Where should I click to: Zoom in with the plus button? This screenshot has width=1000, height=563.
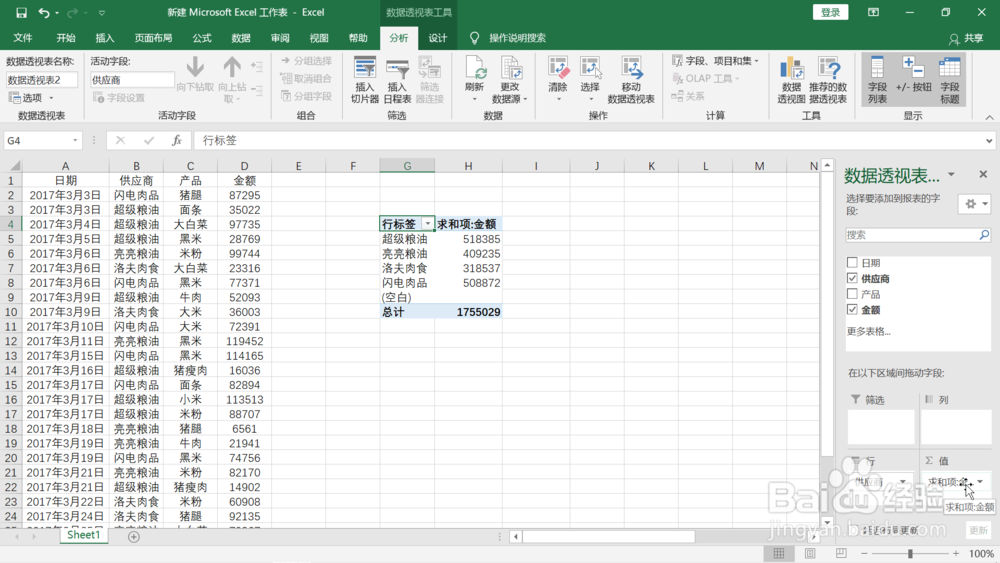click(955, 553)
